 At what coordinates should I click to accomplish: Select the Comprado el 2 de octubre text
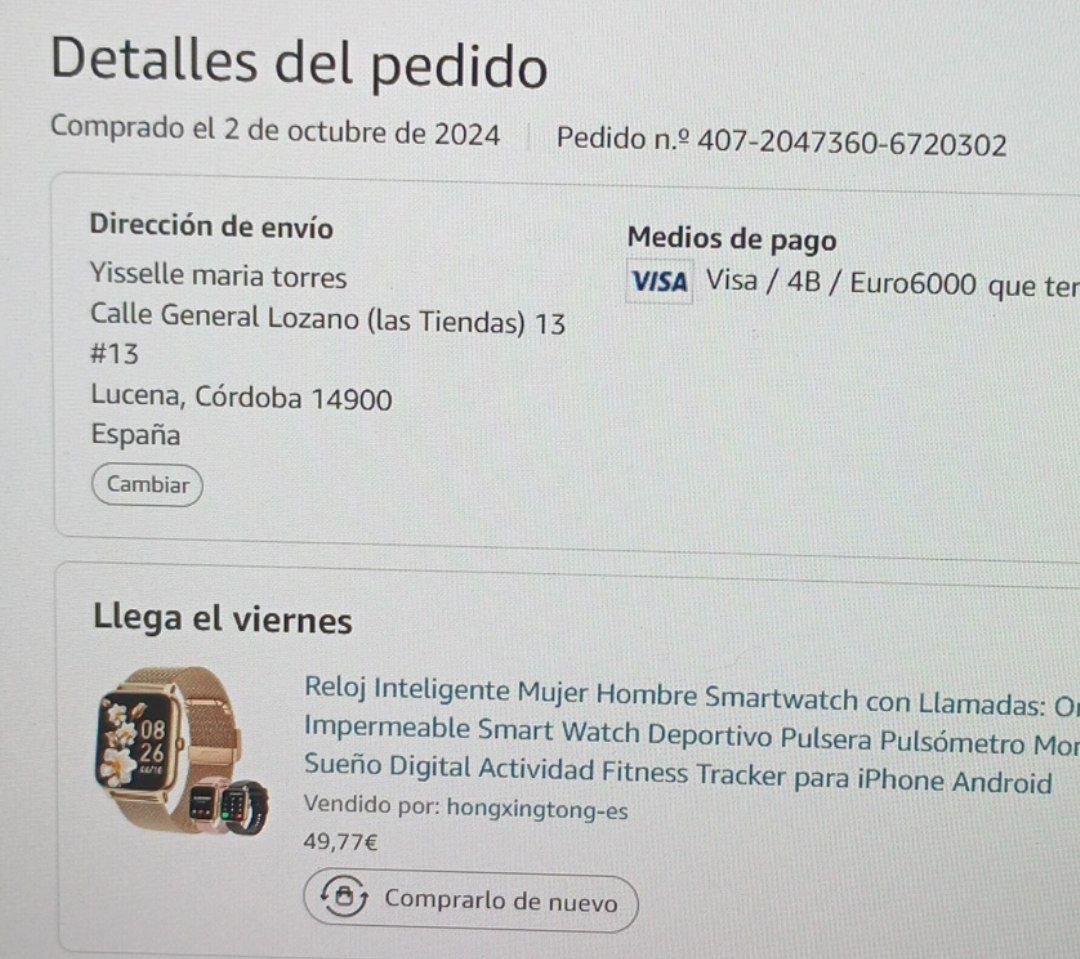pyautogui.click(x=275, y=131)
